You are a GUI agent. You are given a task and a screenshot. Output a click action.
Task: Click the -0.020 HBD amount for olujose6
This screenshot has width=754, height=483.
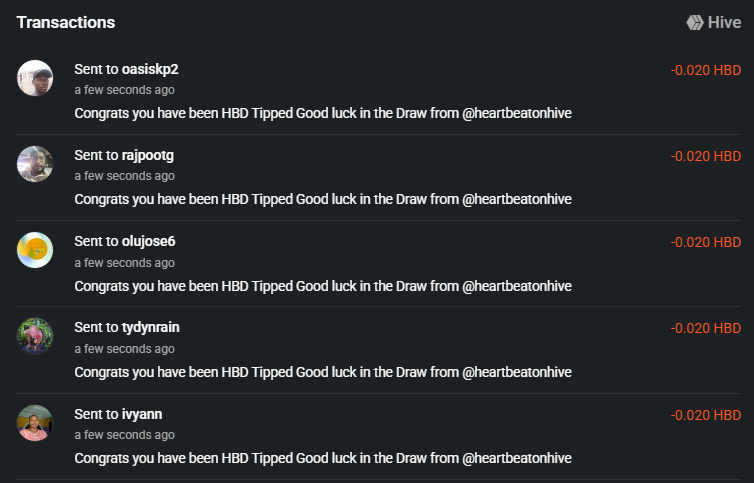(705, 242)
